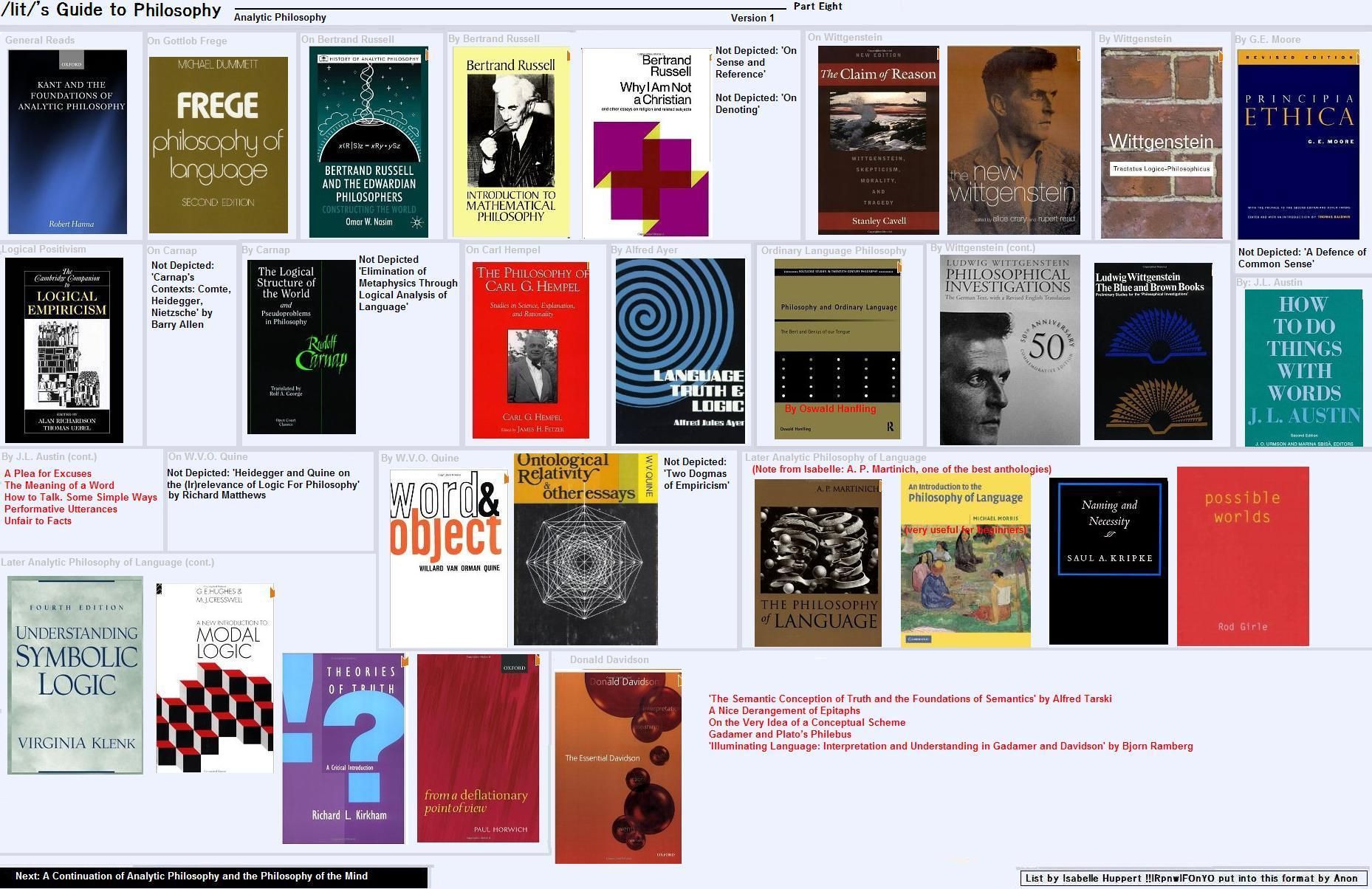Click 'On the Very Idea of a Conceptual Scheme'
Screen dimensions: 1372x889
[x=806, y=722]
